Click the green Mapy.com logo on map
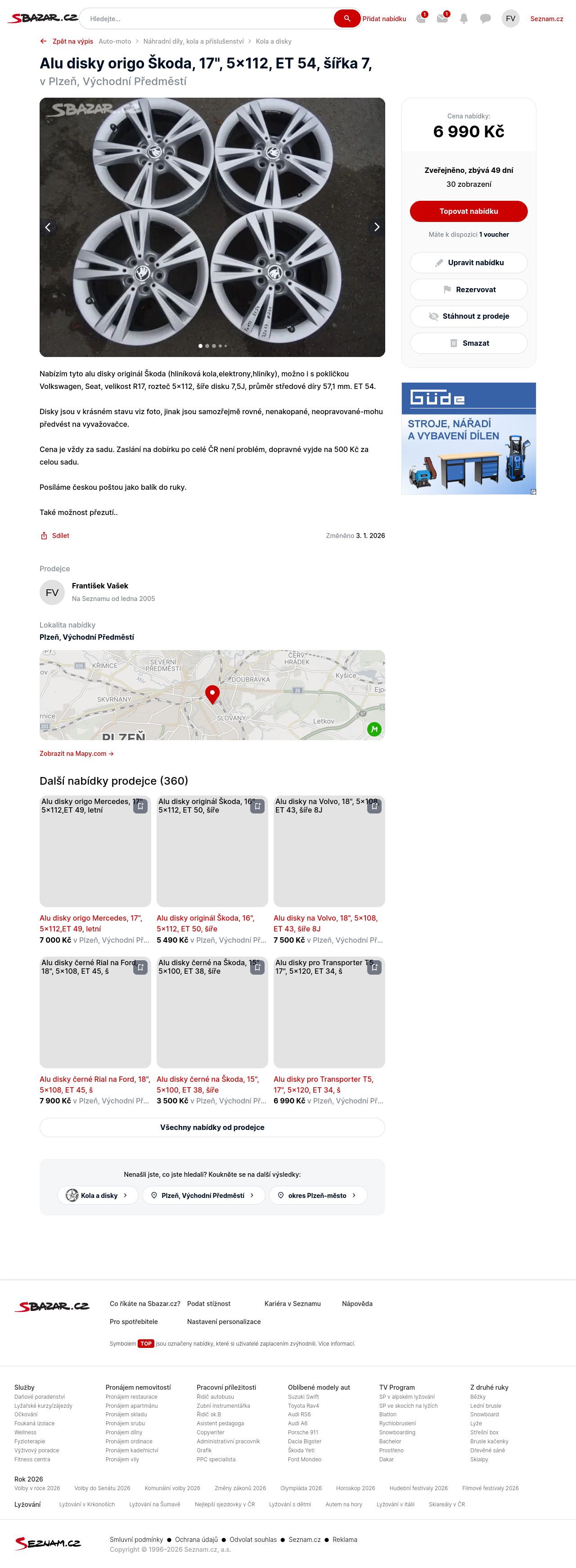576x1568 pixels. (x=374, y=728)
